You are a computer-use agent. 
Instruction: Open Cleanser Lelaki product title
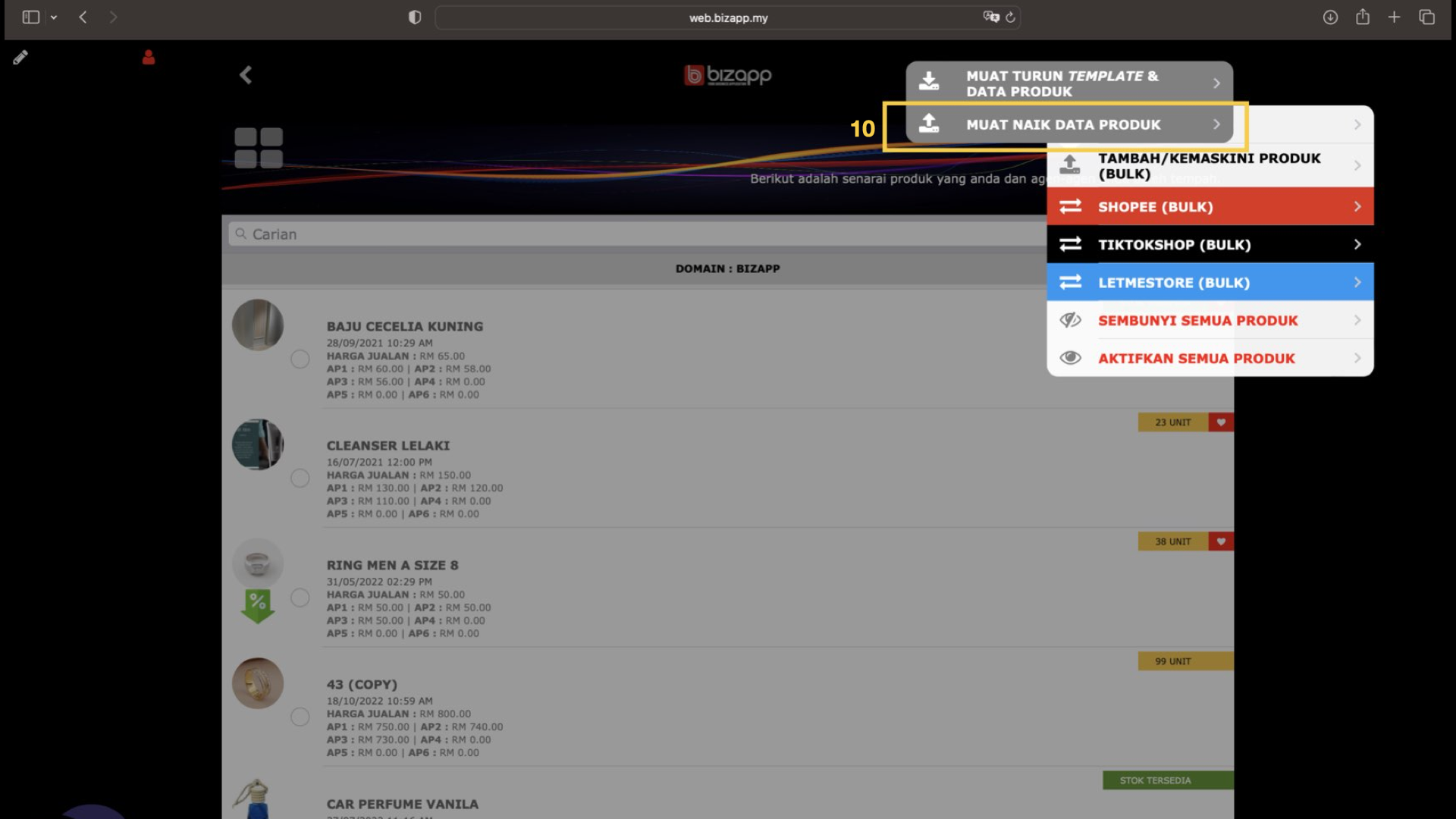[388, 446]
